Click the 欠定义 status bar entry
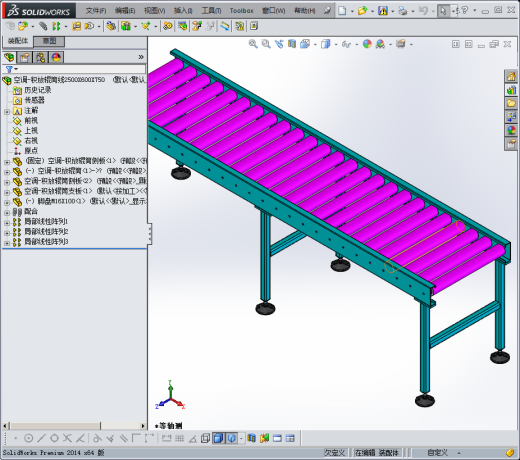 (x=334, y=453)
